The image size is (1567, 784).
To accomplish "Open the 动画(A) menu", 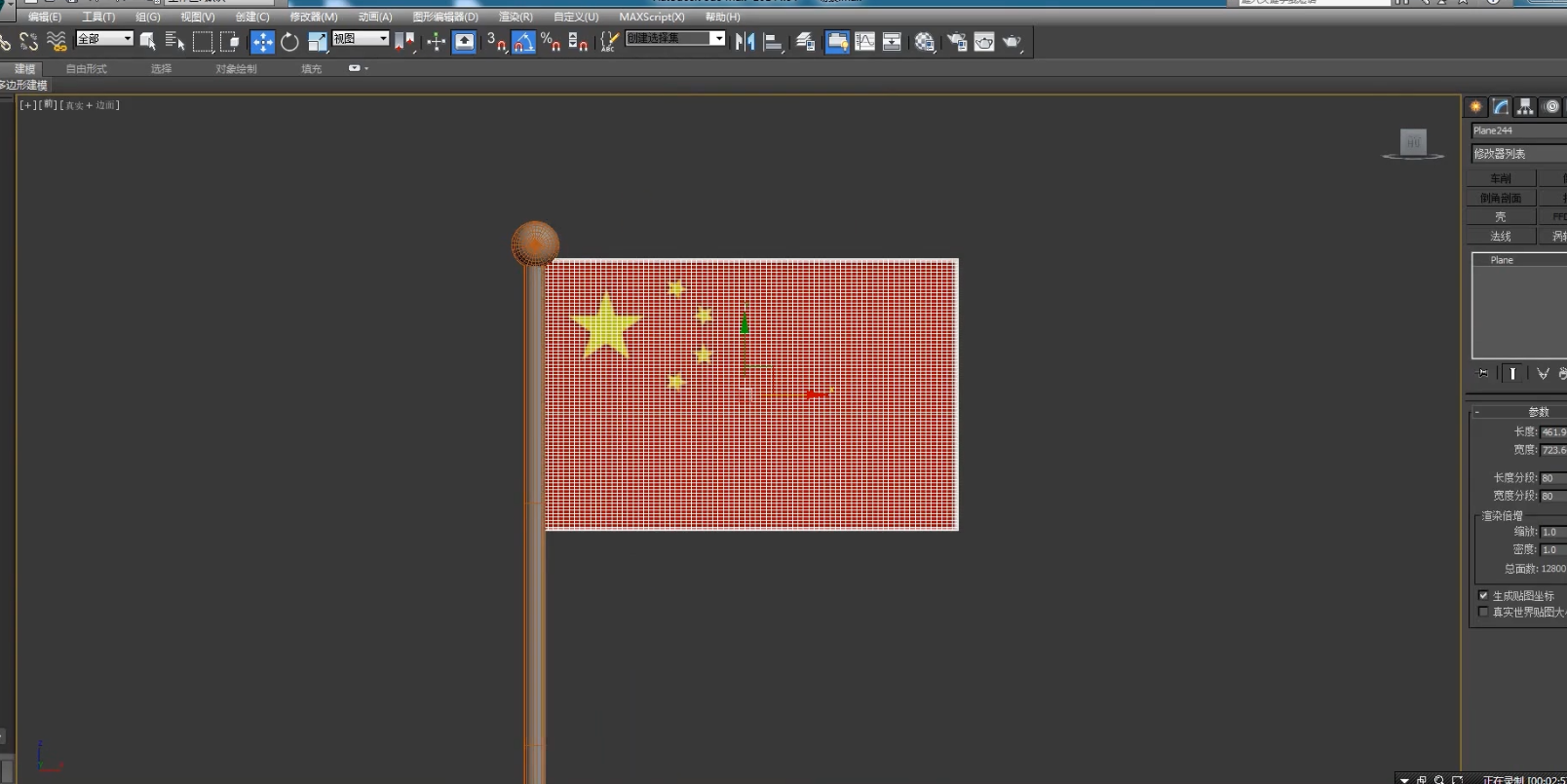I will [x=375, y=17].
